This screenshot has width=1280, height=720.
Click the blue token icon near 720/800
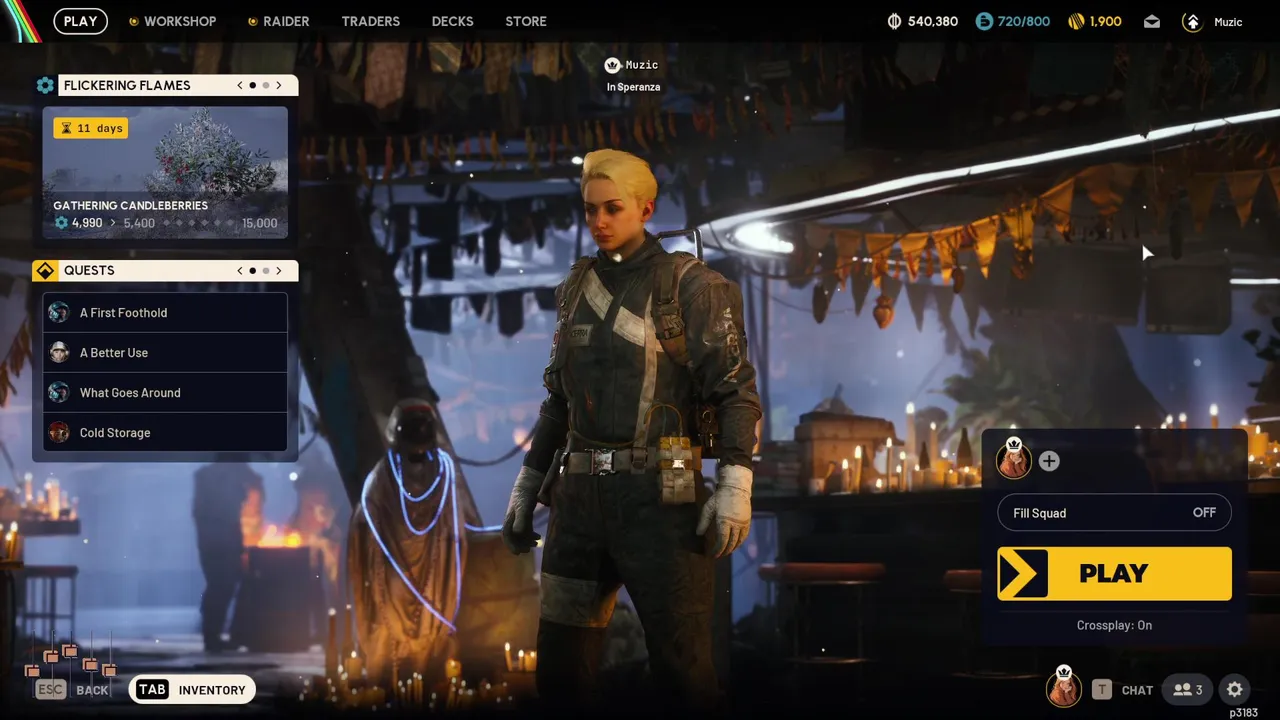tap(984, 21)
